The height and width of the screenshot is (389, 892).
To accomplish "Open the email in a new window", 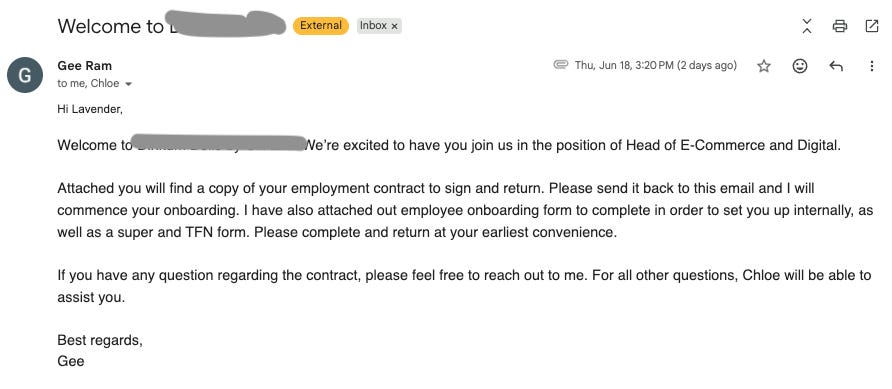I will [x=872, y=26].
